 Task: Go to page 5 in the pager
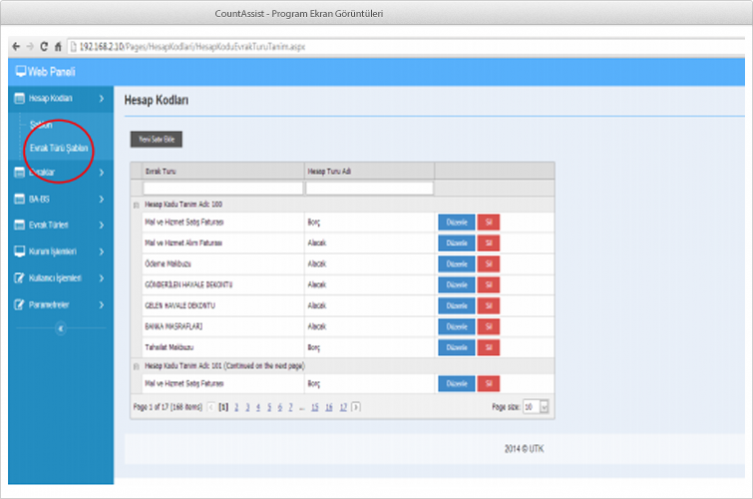pos(269,407)
